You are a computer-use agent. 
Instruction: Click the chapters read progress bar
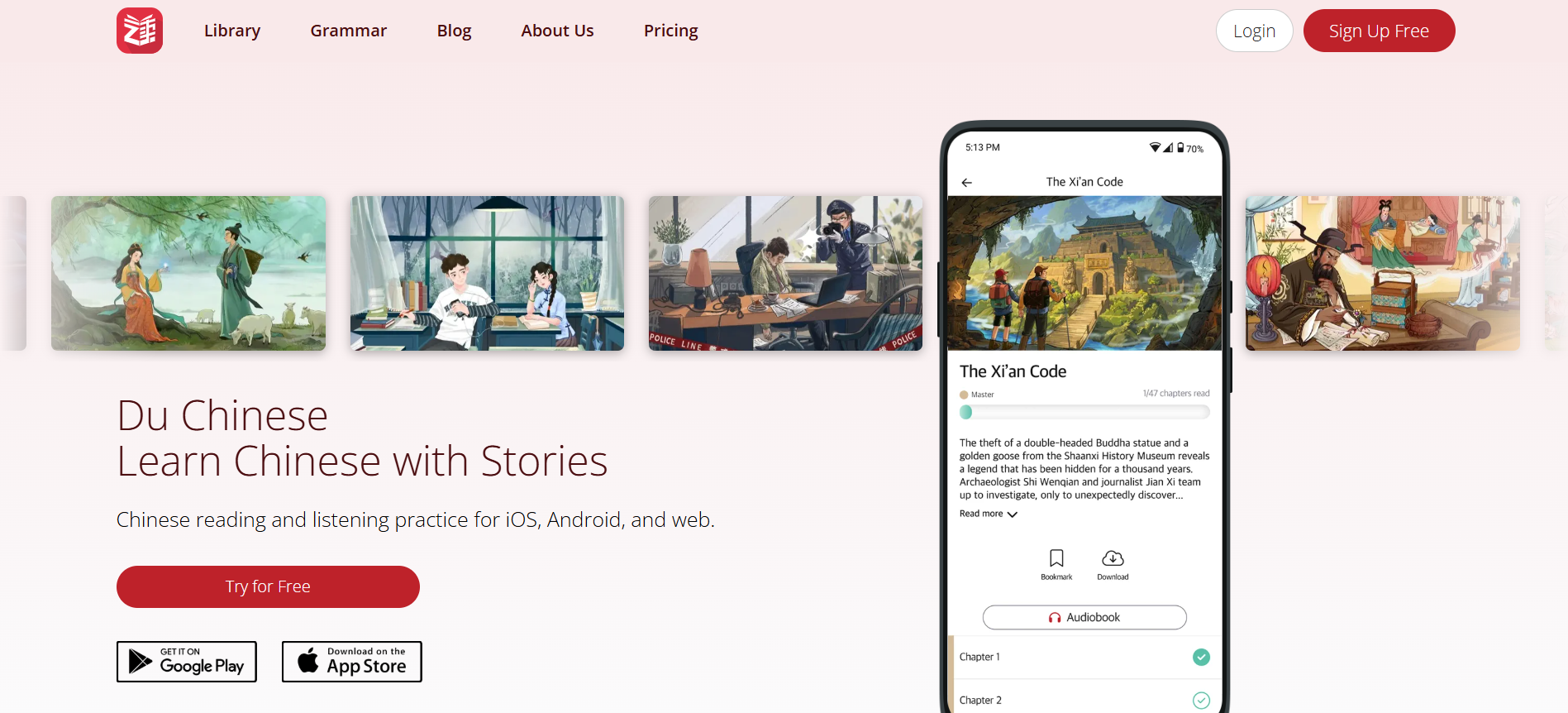(1084, 412)
